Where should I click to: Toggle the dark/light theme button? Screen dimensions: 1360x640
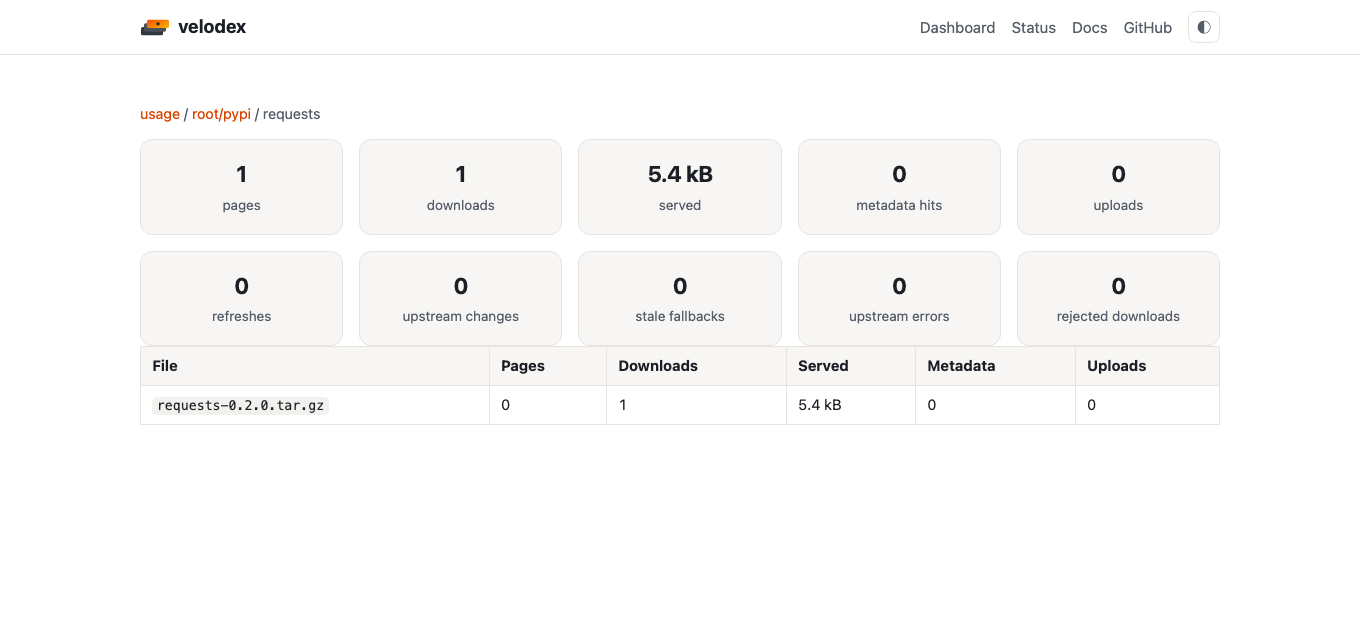pyautogui.click(x=1204, y=27)
